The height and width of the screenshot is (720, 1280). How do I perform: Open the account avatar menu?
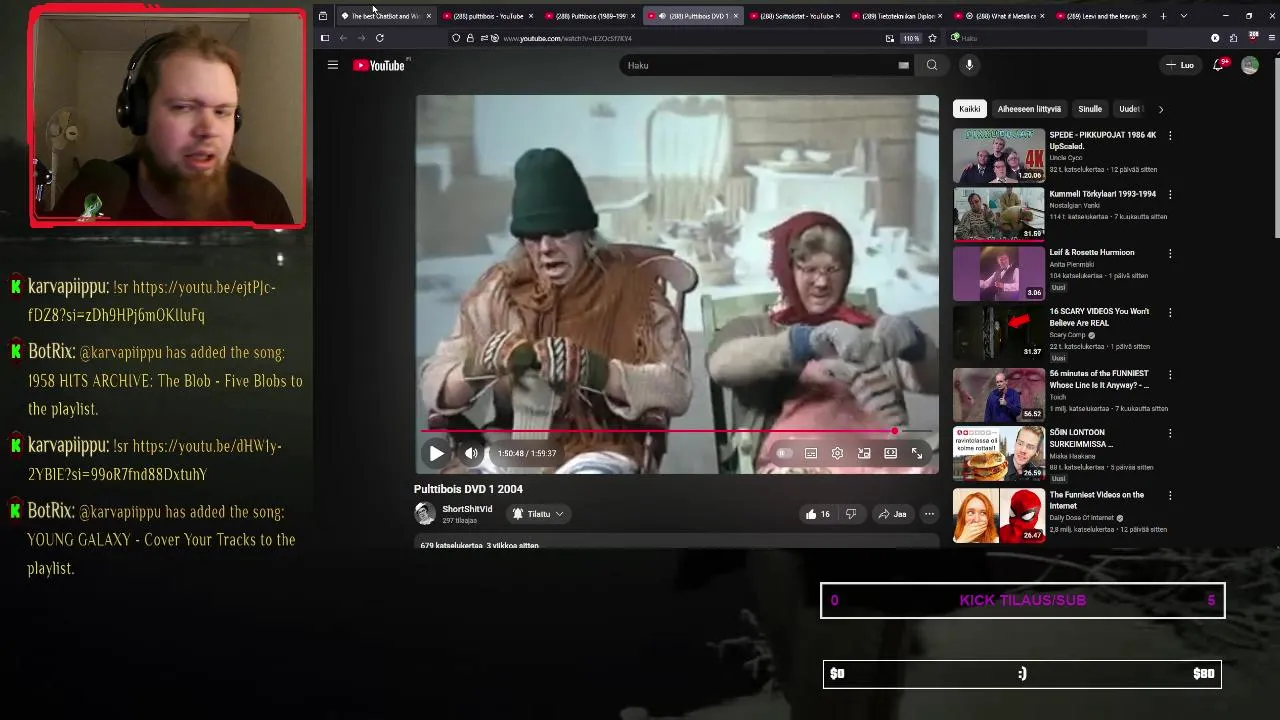coord(1250,65)
